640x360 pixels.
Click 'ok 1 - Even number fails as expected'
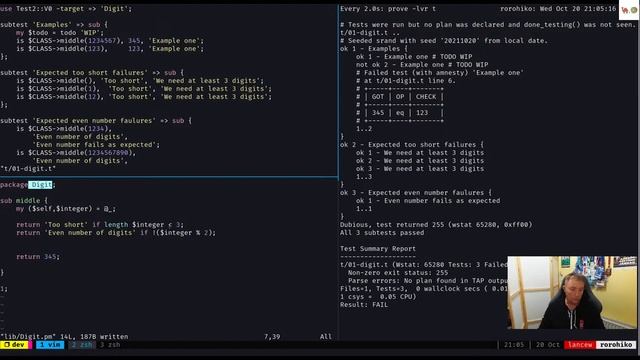tap(428, 201)
